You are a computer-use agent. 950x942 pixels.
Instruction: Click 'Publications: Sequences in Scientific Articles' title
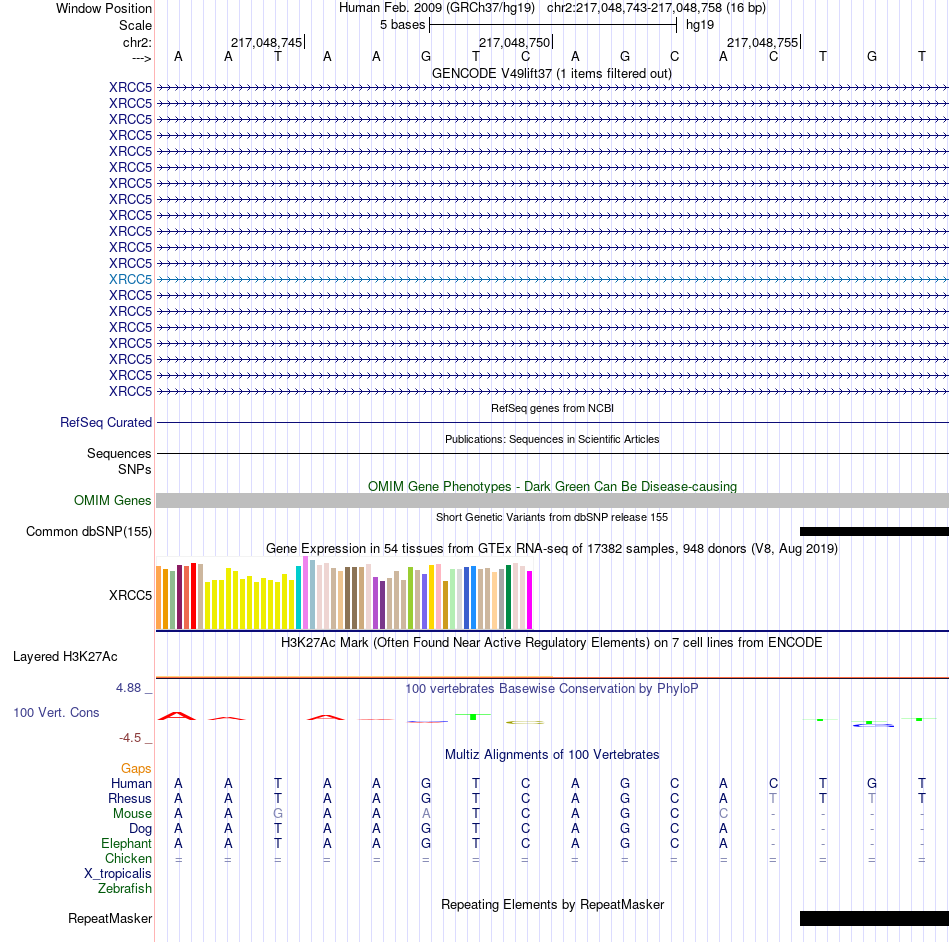coord(552,439)
